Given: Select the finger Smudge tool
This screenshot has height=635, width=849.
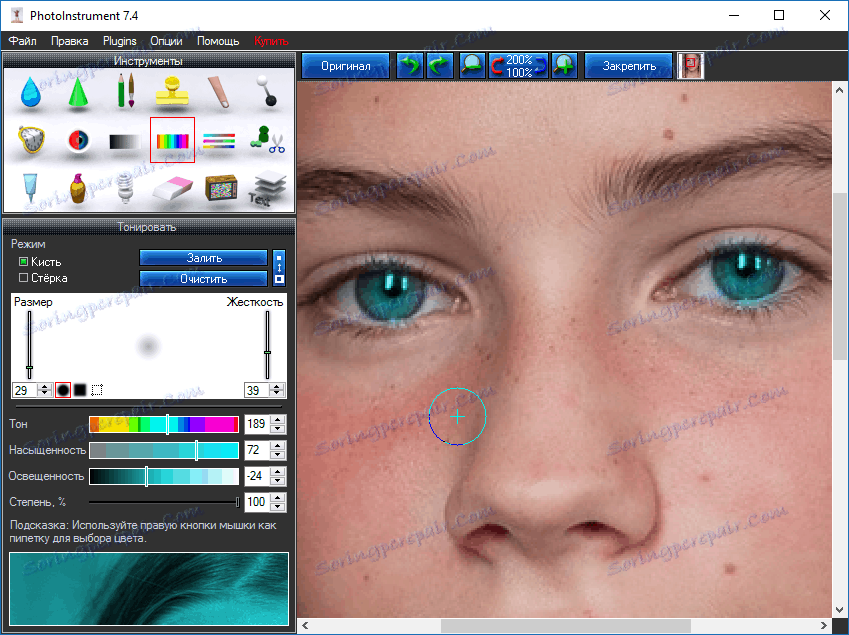Looking at the screenshot, I should (219, 91).
